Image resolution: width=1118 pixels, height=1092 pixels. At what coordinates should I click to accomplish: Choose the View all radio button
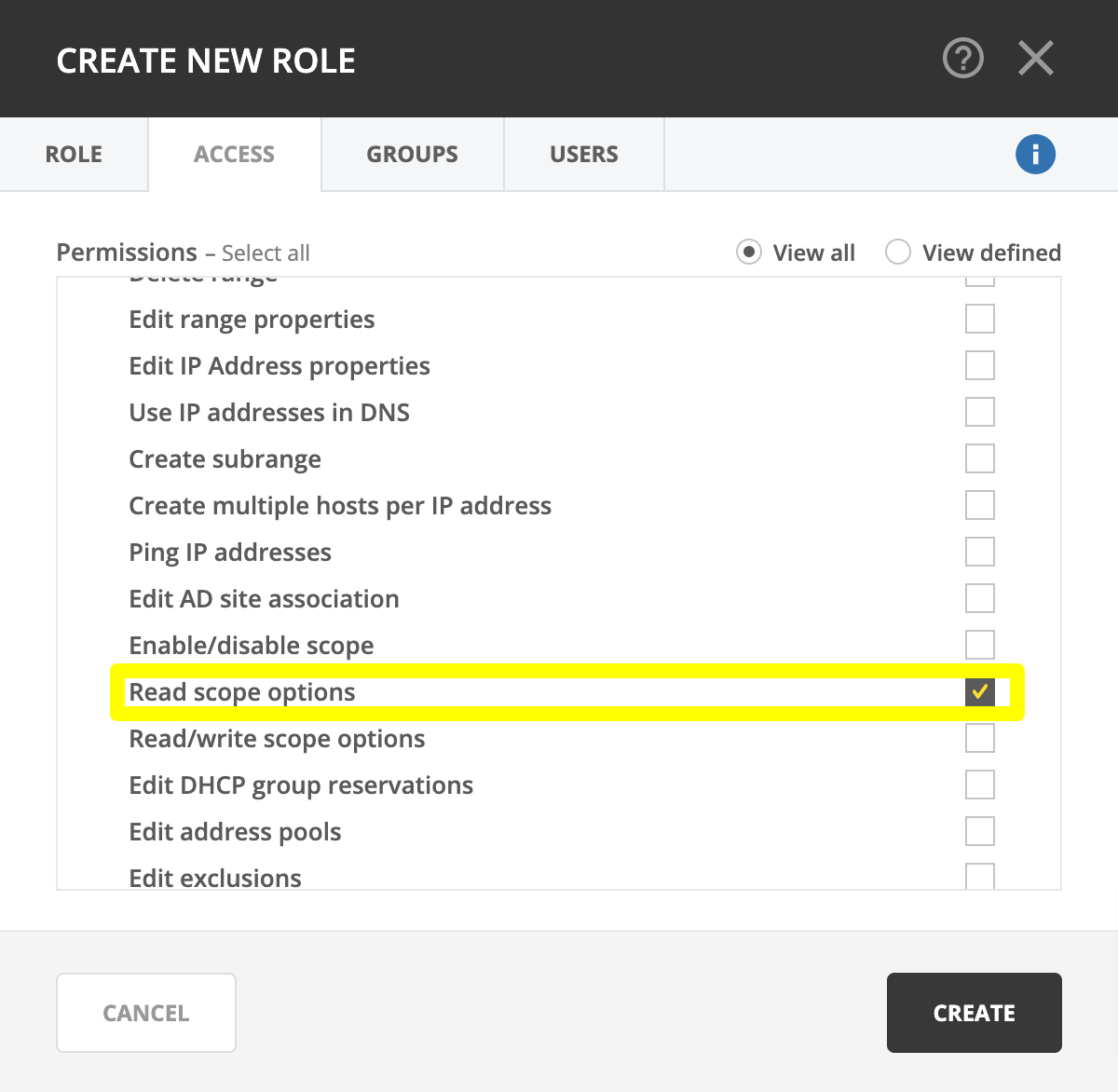(749, 253)
